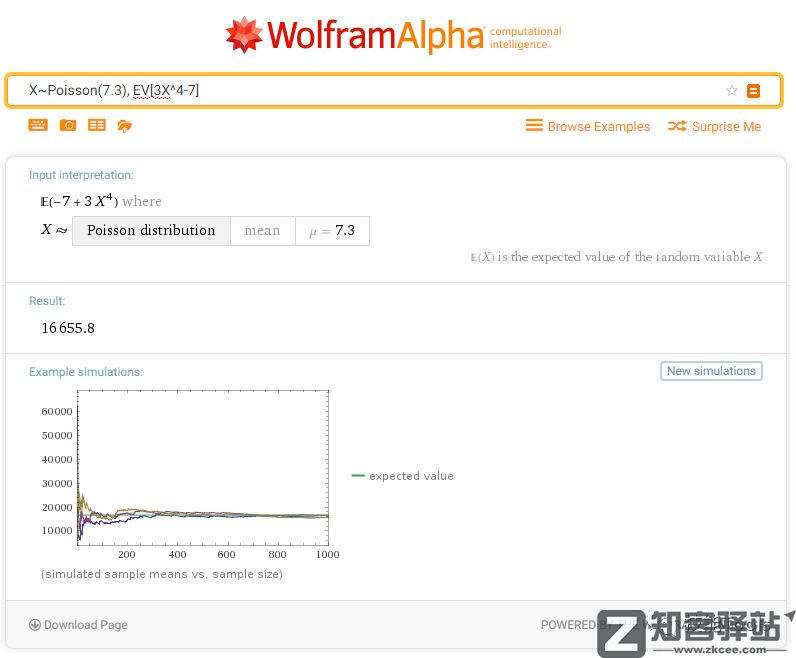Click the mean parameter cell
The image size is (796, 658).
coord(262,230)
